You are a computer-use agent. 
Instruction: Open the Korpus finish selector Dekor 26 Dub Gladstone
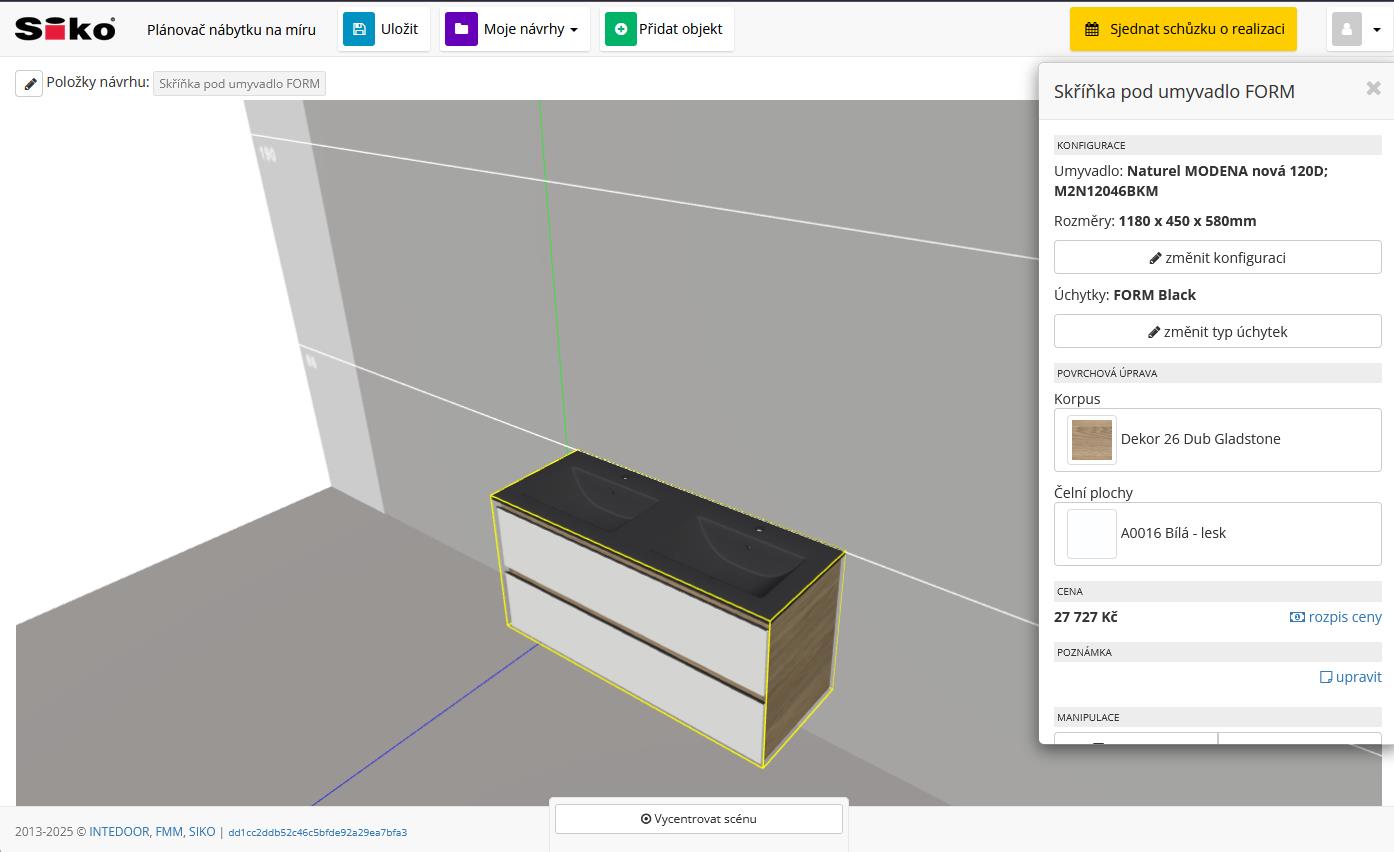click(1217, 440)
